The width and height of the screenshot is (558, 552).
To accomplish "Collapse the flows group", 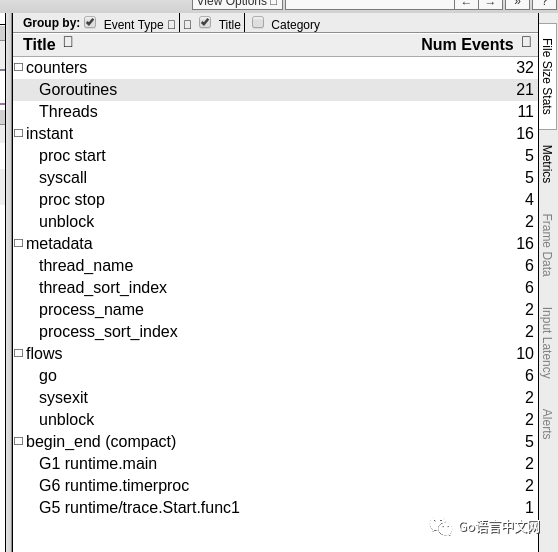I will 19,353.
